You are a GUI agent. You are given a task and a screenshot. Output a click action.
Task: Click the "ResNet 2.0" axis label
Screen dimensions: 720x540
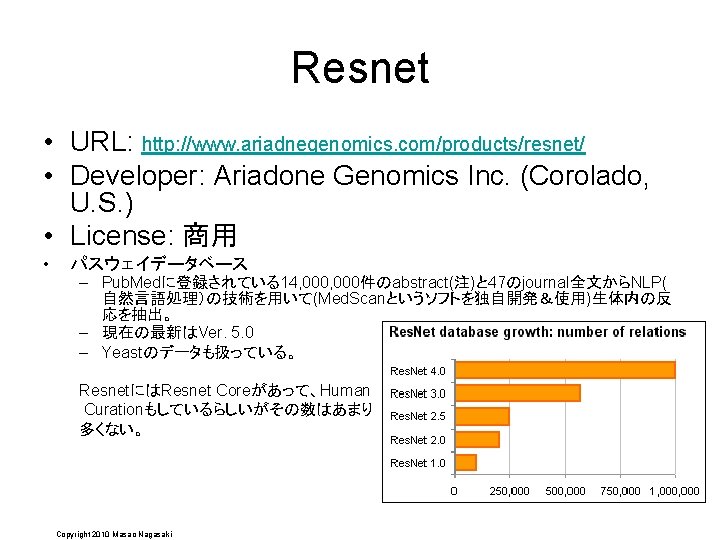(x=417, y=440)
